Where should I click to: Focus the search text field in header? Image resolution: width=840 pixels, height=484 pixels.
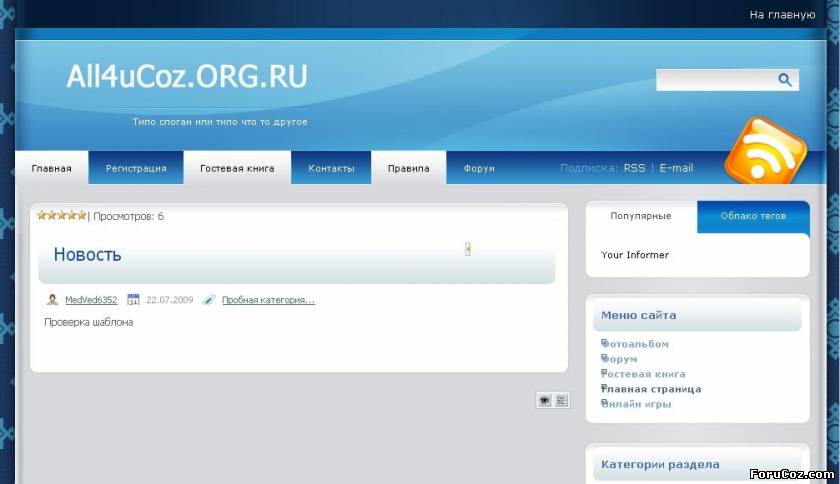pos(714,80)
